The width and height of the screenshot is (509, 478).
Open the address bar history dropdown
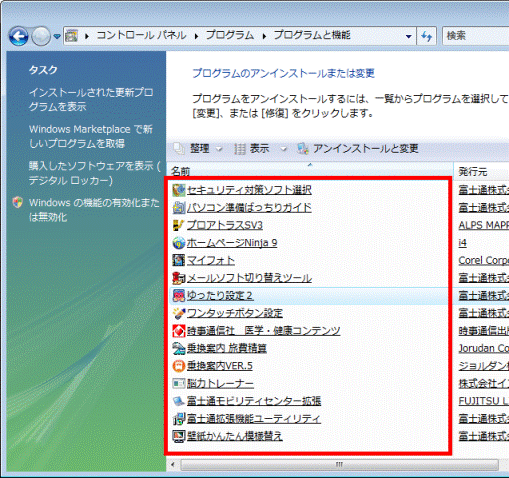(x=408, y=36)
